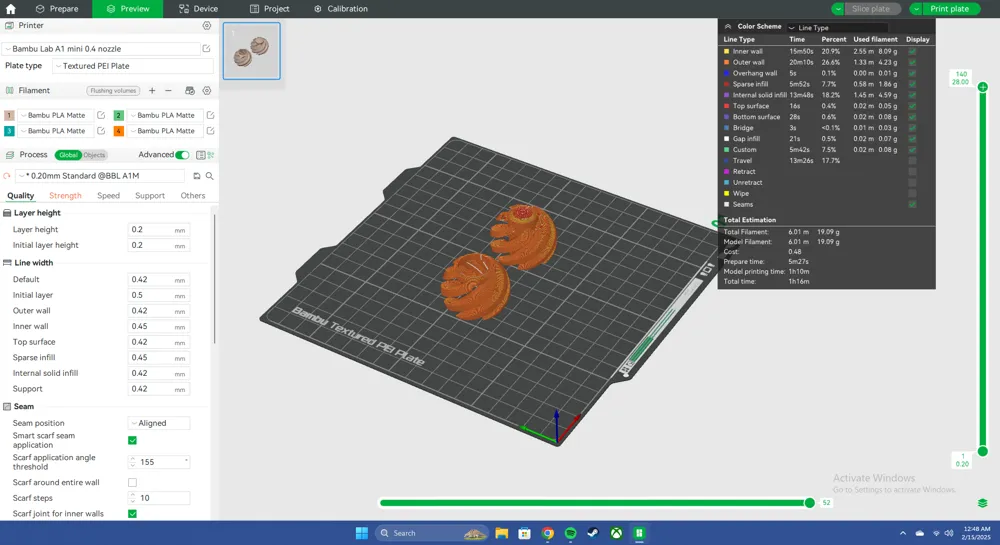
Task: Edit filament 3 preset icon
Action: pos(101,131)
